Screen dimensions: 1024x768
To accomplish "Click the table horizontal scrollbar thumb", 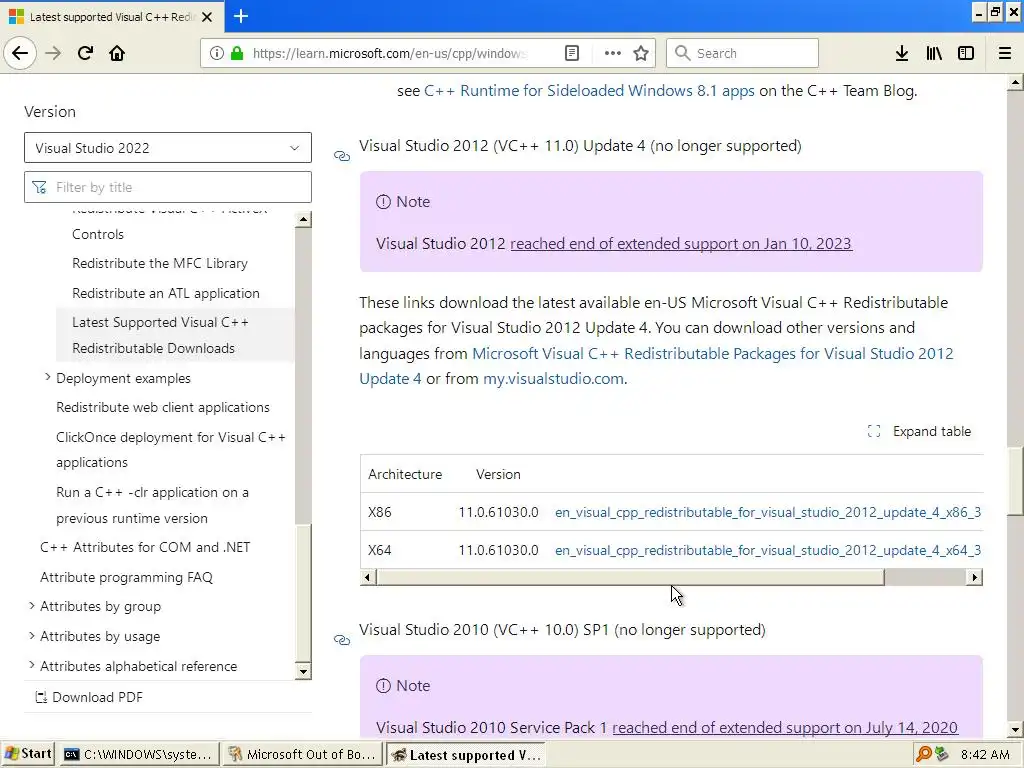I will pyautogui.click(x=630, y=577).
